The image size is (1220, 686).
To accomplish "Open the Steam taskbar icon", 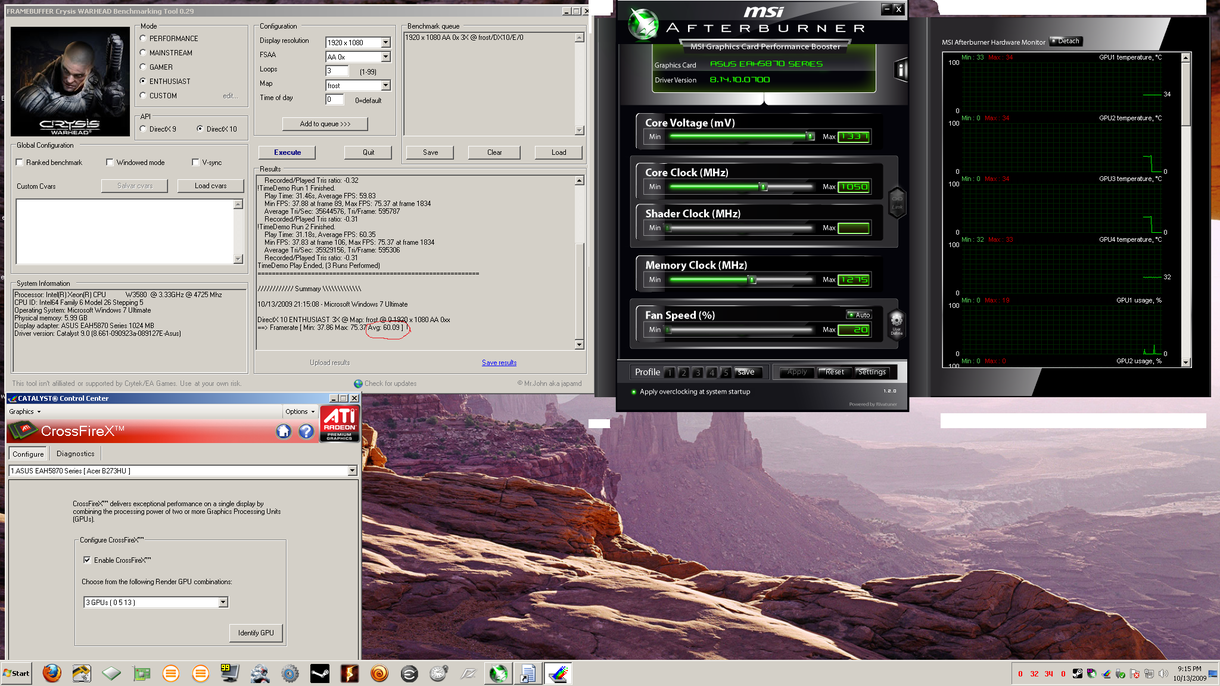I will click(319, 674).
